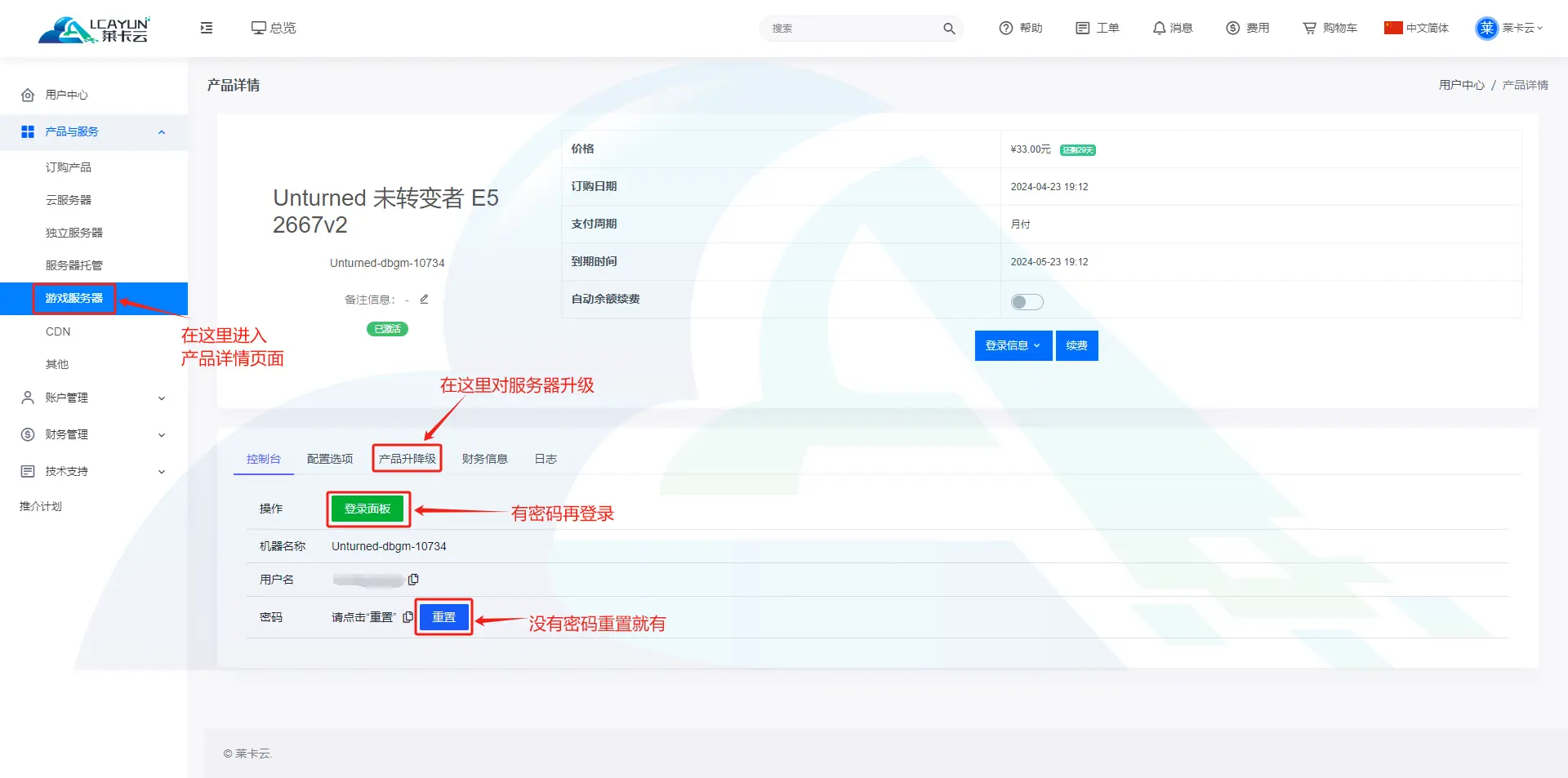Open 独立服务器 in the sidebar
Screen dimensions: 1568x778
[x=74, y=233]
